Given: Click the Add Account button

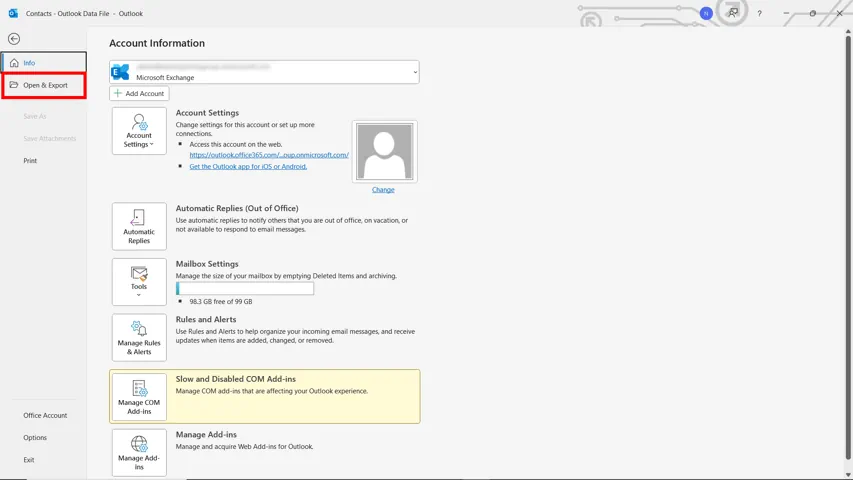Looking at the screenshot, I should tap(139, 93).
